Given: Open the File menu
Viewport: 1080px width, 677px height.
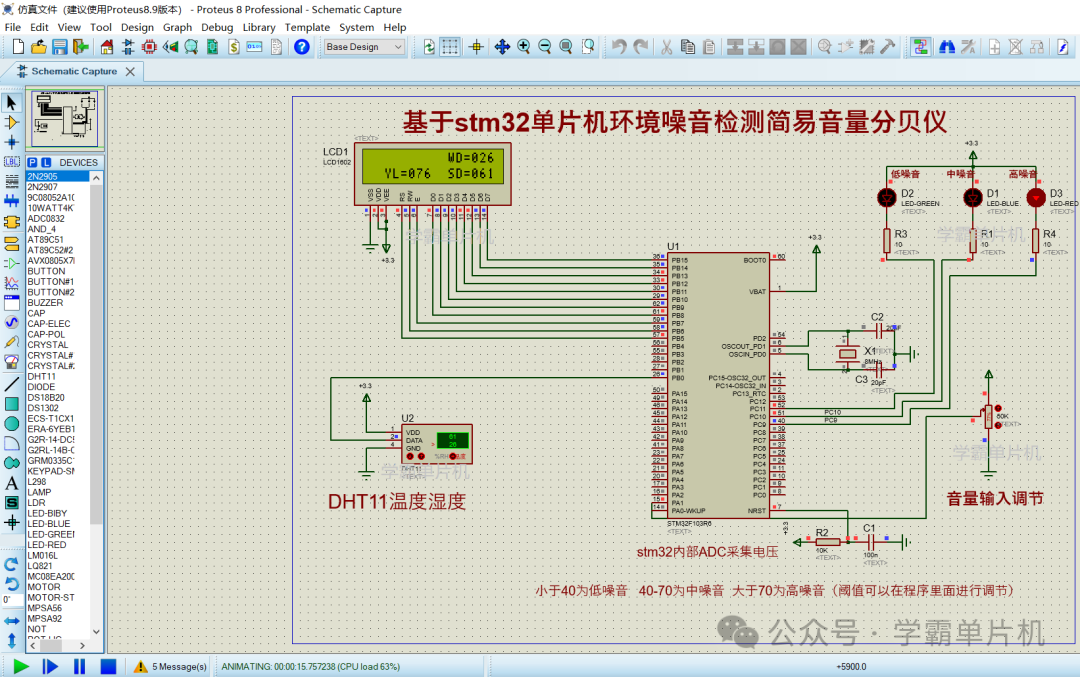Looking at the screenshot, I should pyautogui.click(x=13, y=28).
